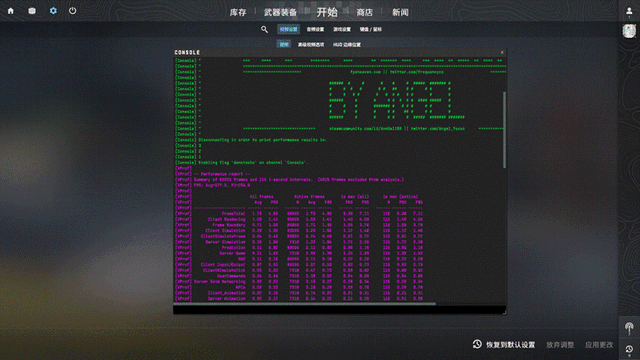The height and width of the screenshot is (360, 640).
Task: Open the 新闻 menu
Action: point(400,13)
